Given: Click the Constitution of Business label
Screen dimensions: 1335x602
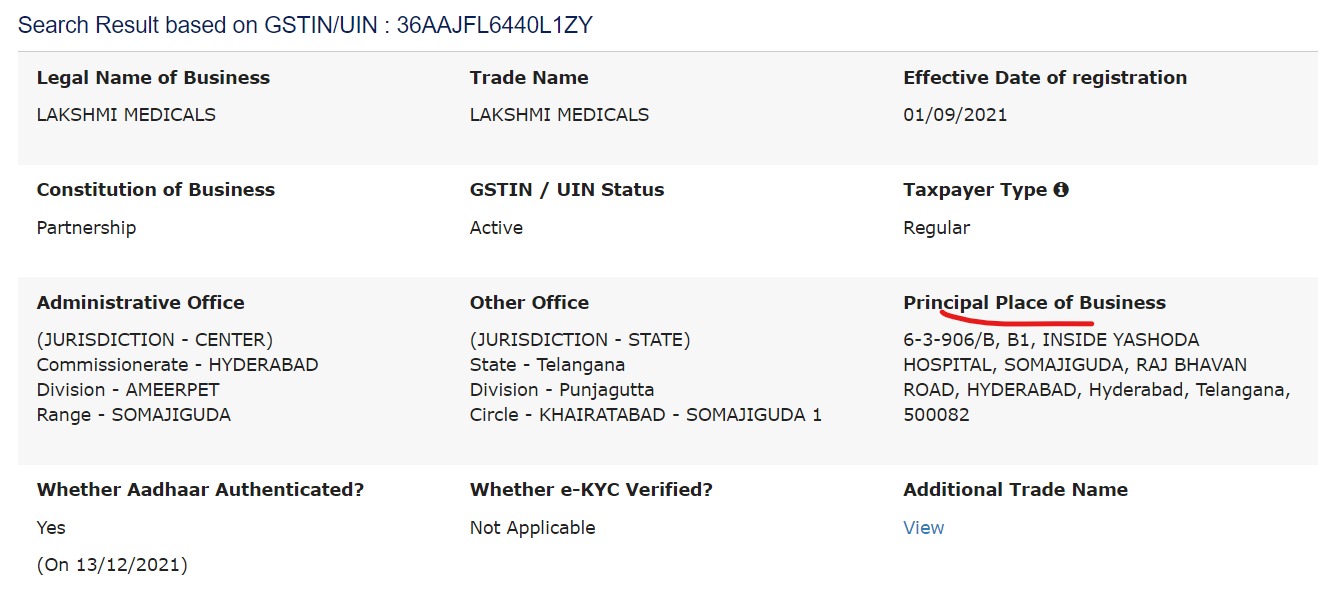Looking at the screenshot, I should [156, 190].
